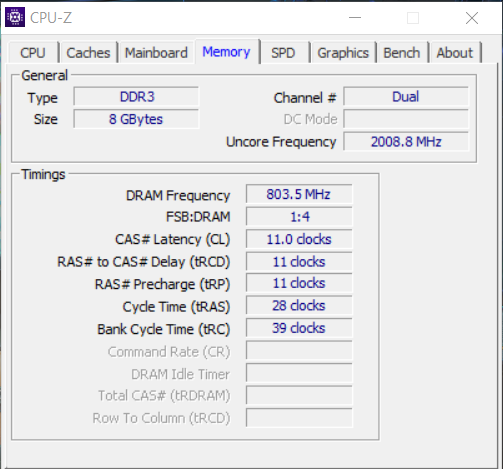
Task: Click the RAS# Precharge (tRP) label
Action: (162, 285)
